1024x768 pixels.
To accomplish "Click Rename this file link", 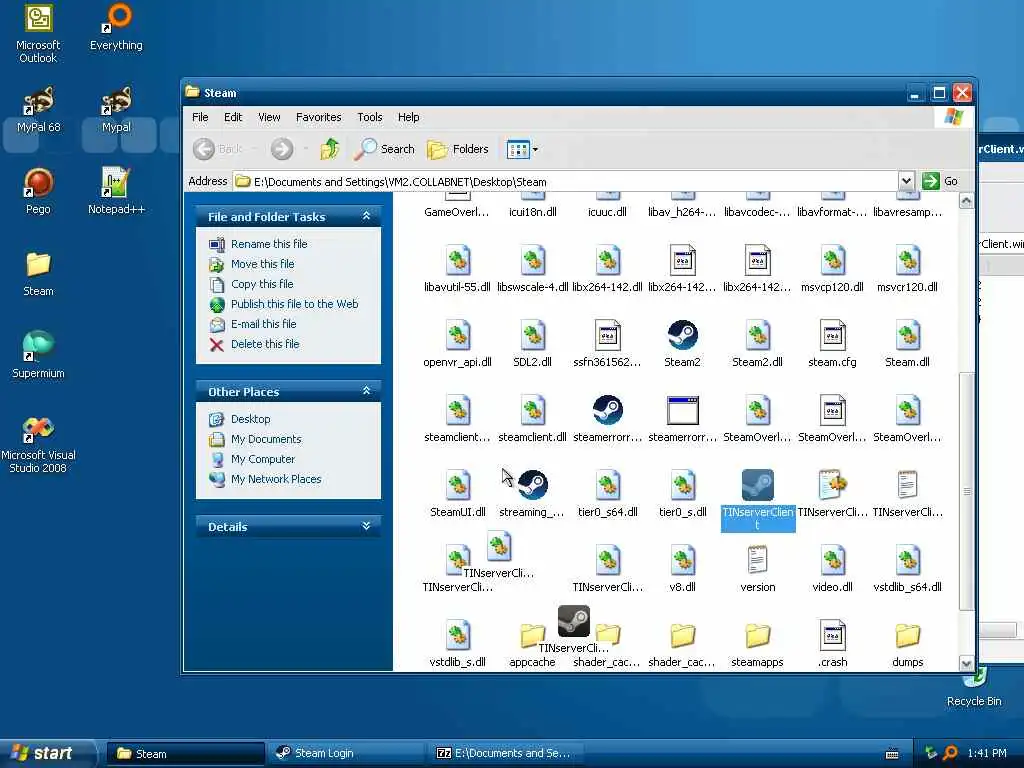I will pos(269,244).
